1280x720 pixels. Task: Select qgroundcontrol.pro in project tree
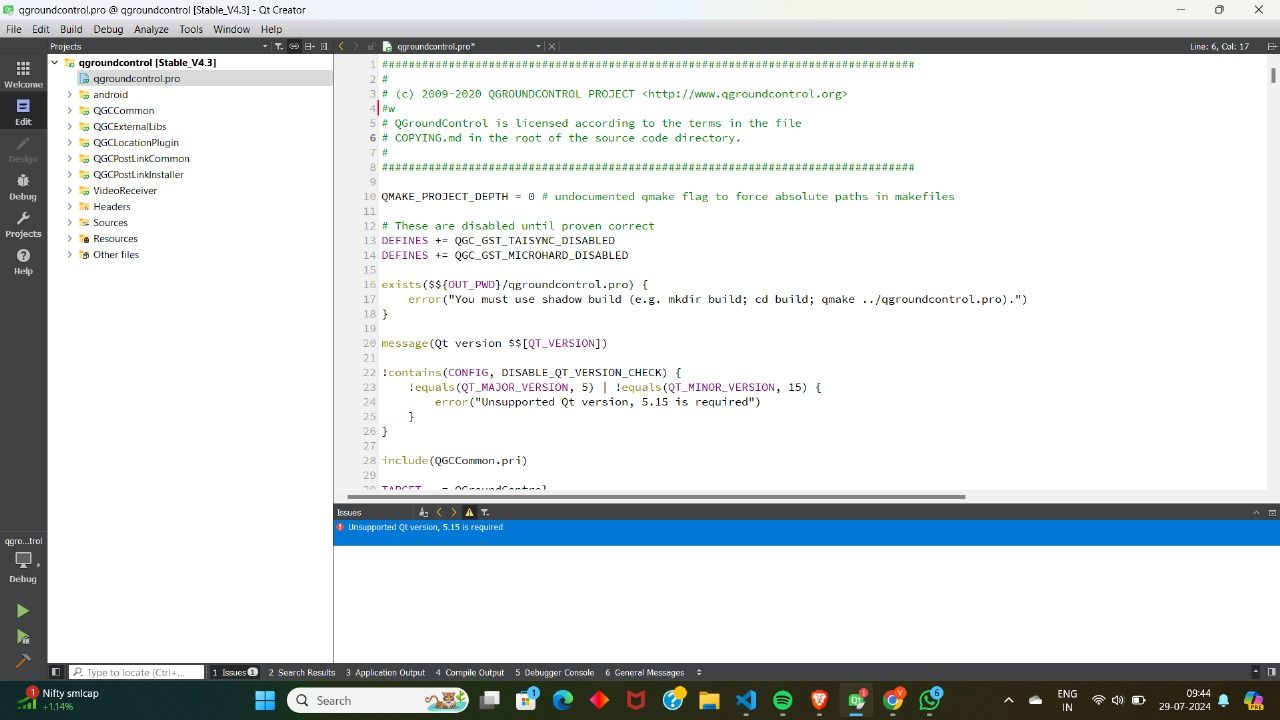tap(137, 78)
